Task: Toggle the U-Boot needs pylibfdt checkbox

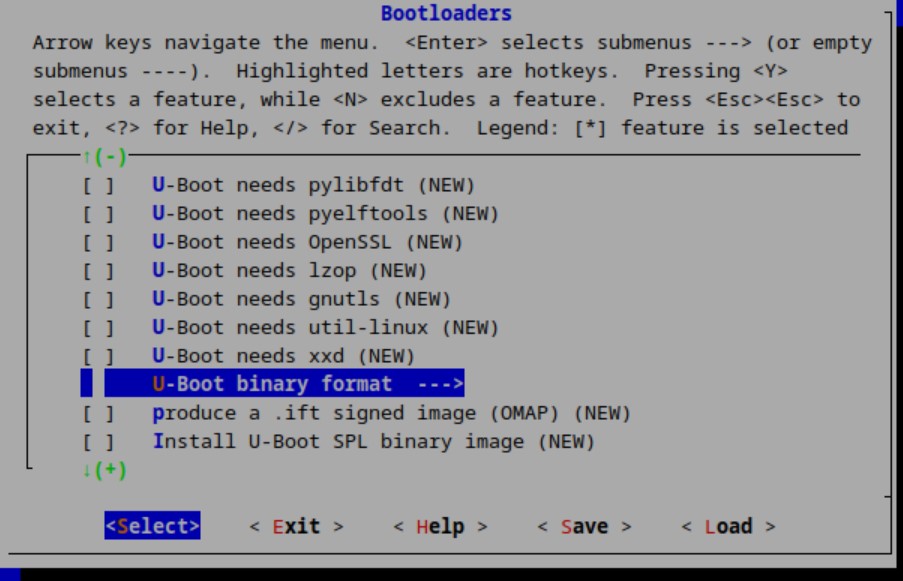Action: (98, 185)
